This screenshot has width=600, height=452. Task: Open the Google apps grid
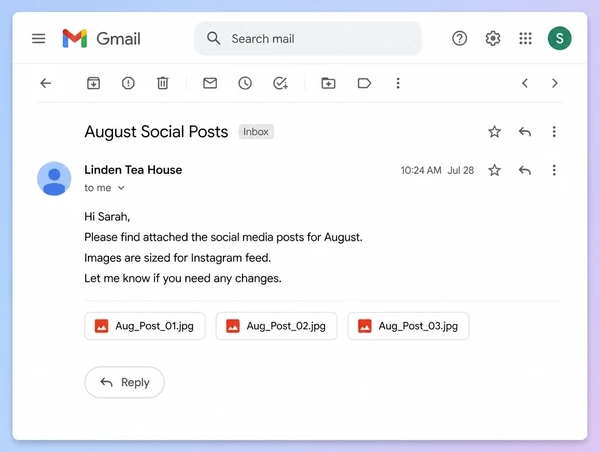[525, 38]
